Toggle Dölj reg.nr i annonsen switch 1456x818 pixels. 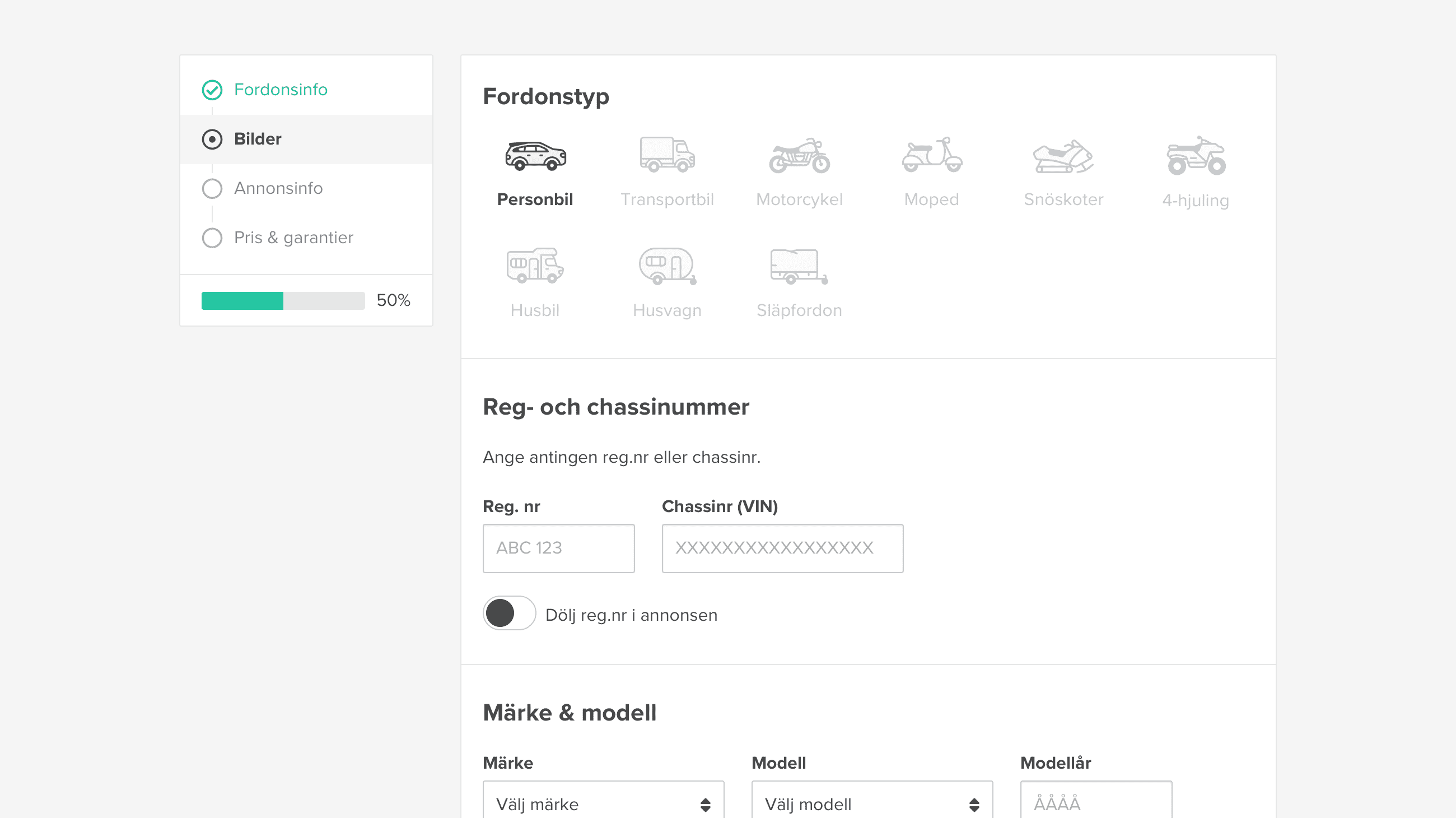click(509, 613)
